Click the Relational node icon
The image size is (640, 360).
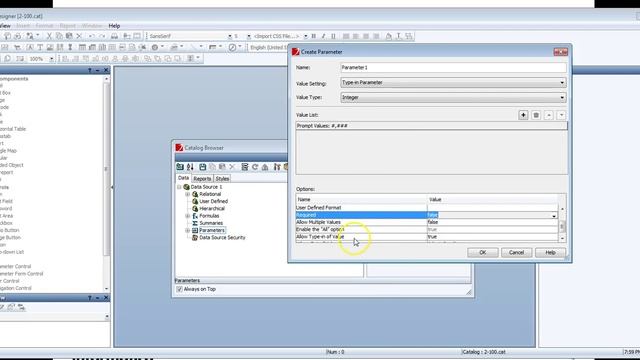pos(195,194)
